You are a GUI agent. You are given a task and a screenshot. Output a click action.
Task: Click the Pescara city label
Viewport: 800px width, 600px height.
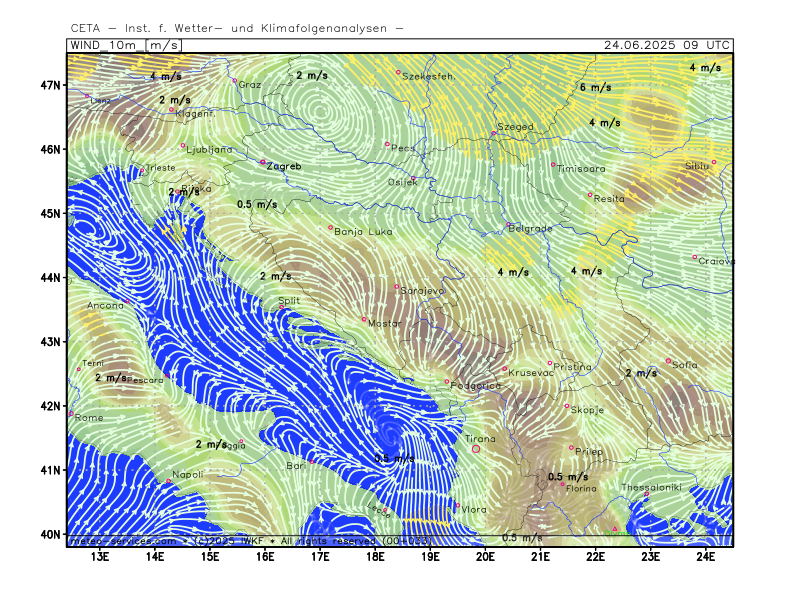coord(145,380)
